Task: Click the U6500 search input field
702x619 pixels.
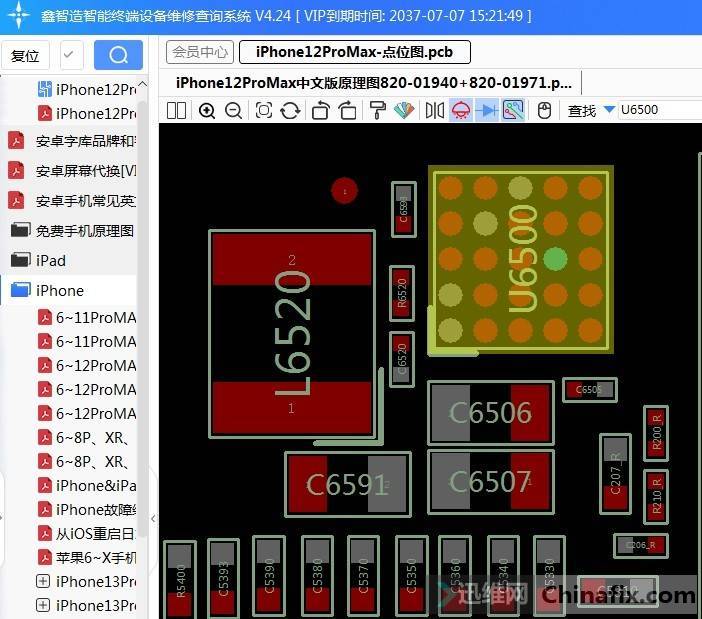Action: 656,110
